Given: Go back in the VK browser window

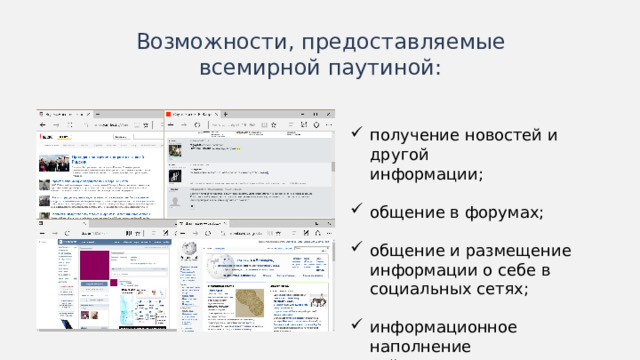Looking at the screenshot, I should click(42, 233).
